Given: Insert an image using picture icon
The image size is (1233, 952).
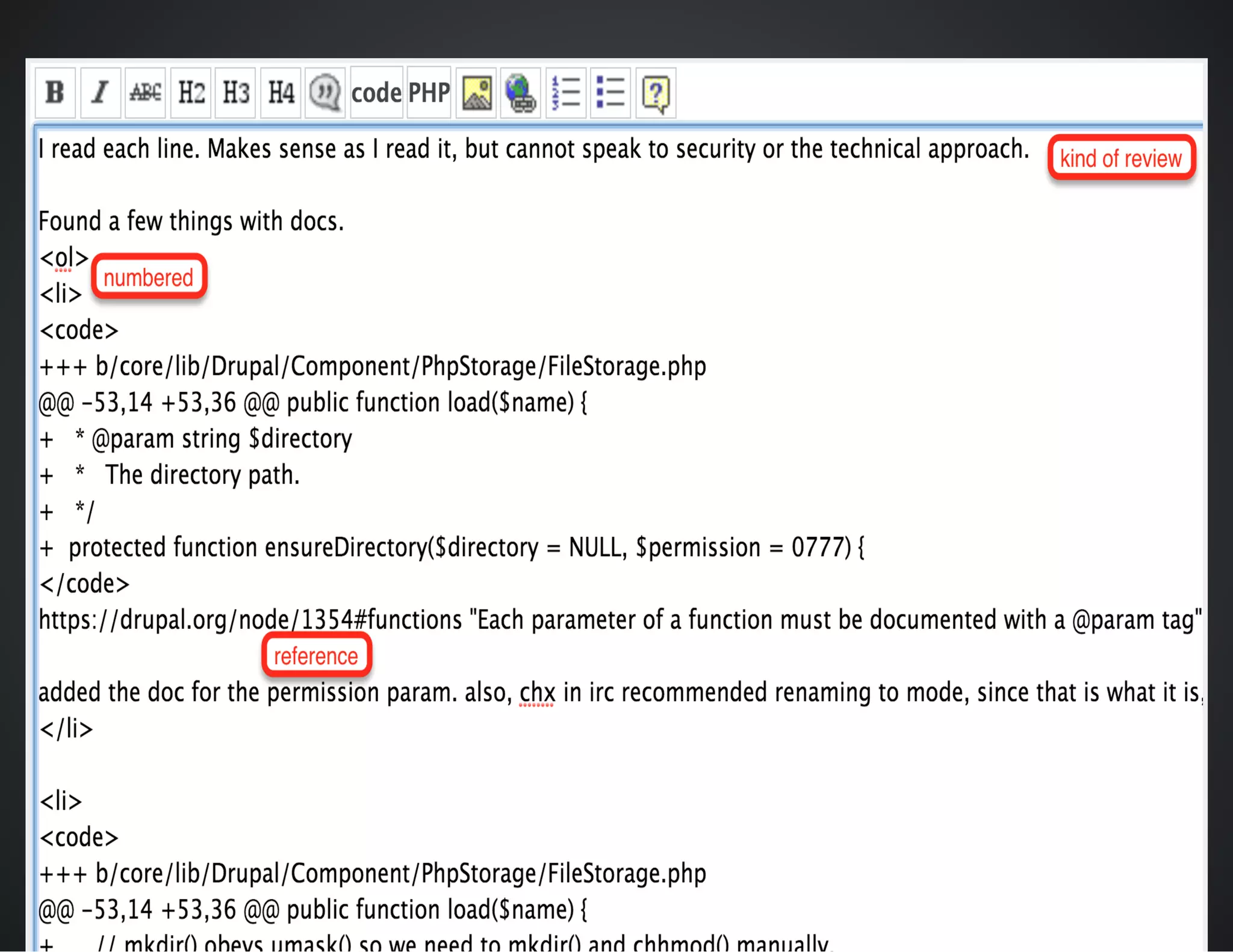Looking at the screenshot, I should [476, 93].
